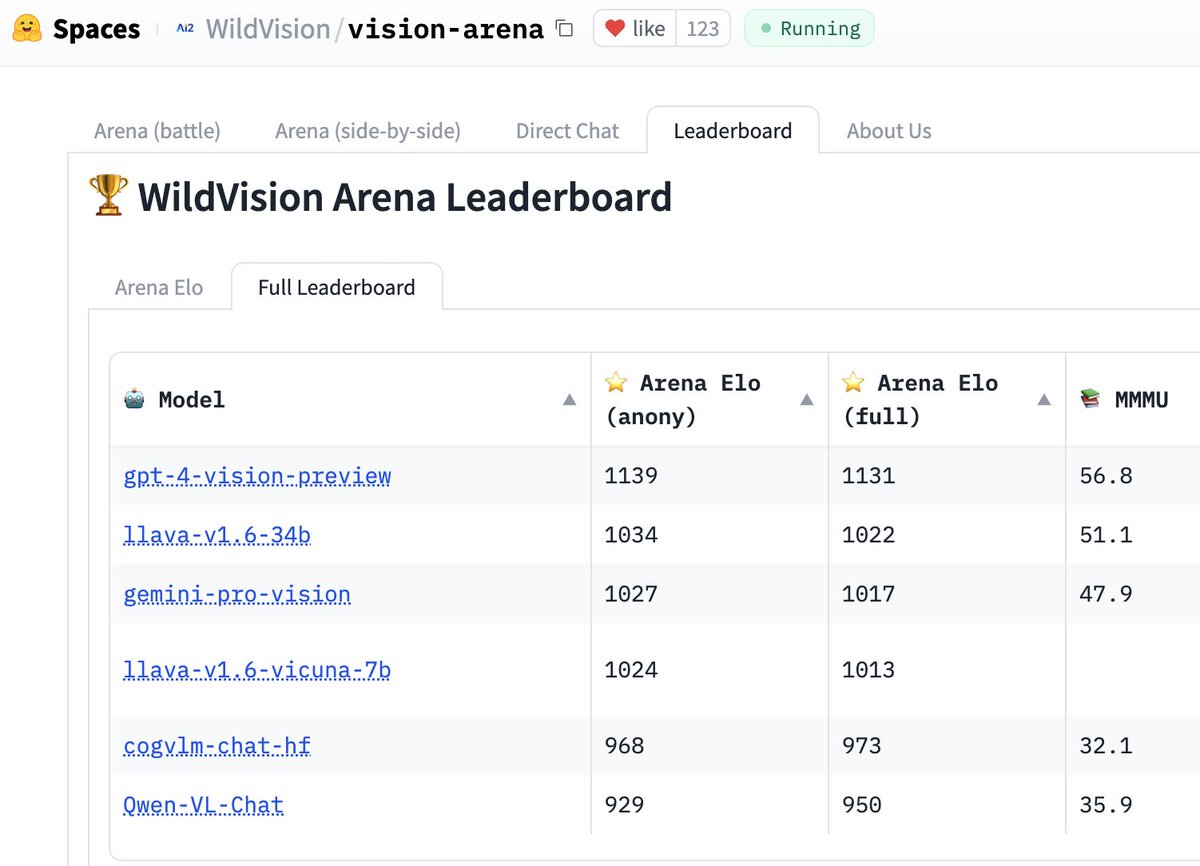Select the 1027 anony Elo cell

tap(710, 594)
